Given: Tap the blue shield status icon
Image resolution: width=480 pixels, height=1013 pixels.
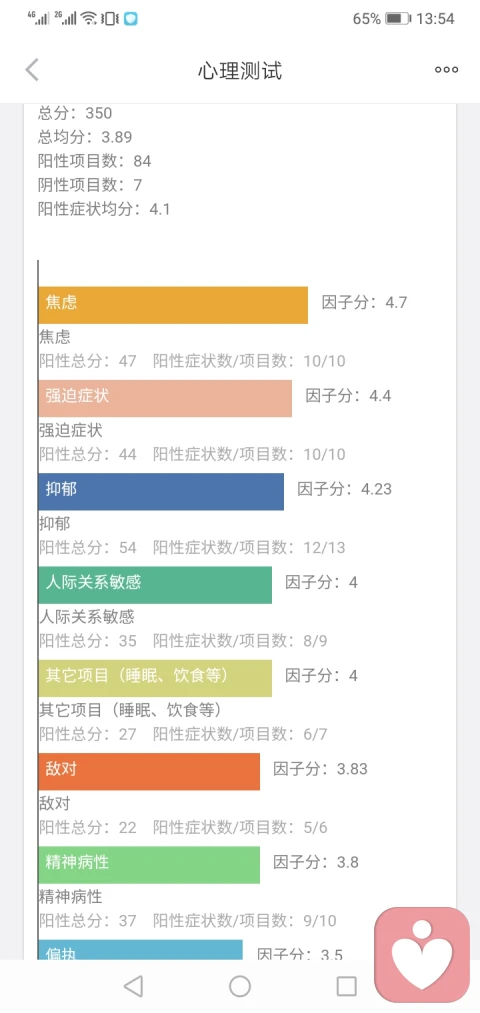Looking at the screenshot, I should coord(130,19).
